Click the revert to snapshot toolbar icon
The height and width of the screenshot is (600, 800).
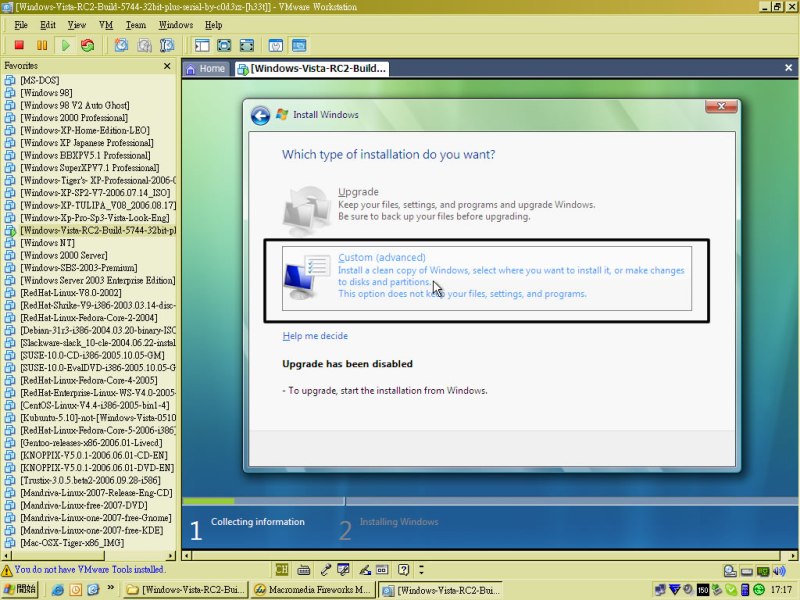(x=144, y=45)
